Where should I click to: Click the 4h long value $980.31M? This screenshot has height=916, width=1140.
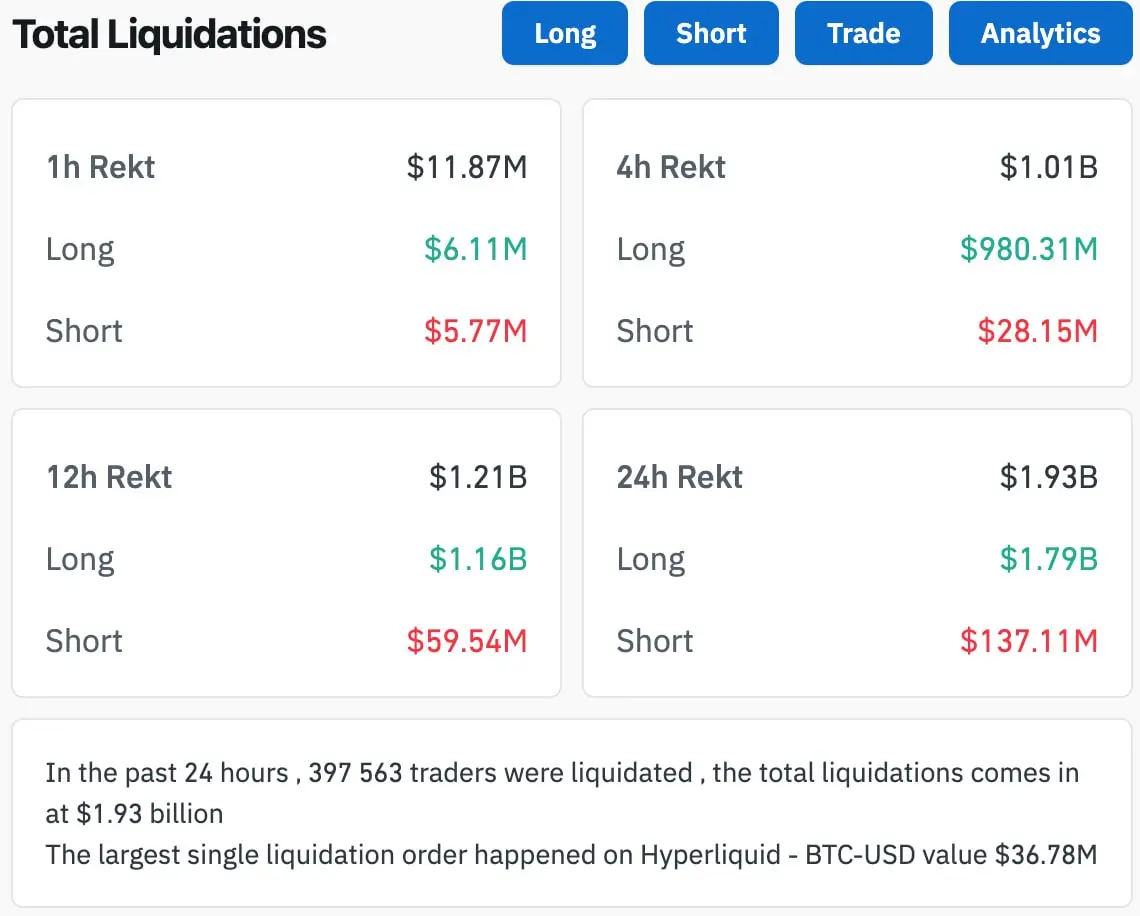(x=1028, y=249)
